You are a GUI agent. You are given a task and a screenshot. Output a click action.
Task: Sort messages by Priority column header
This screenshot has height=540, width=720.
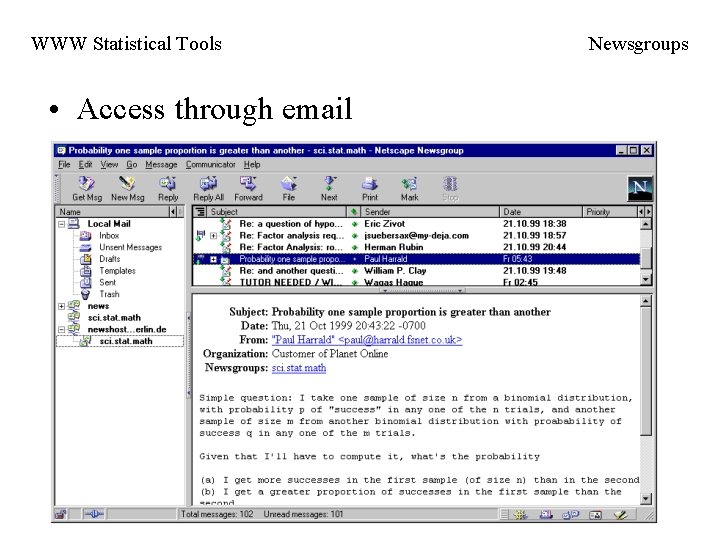[x=610, y=212]
